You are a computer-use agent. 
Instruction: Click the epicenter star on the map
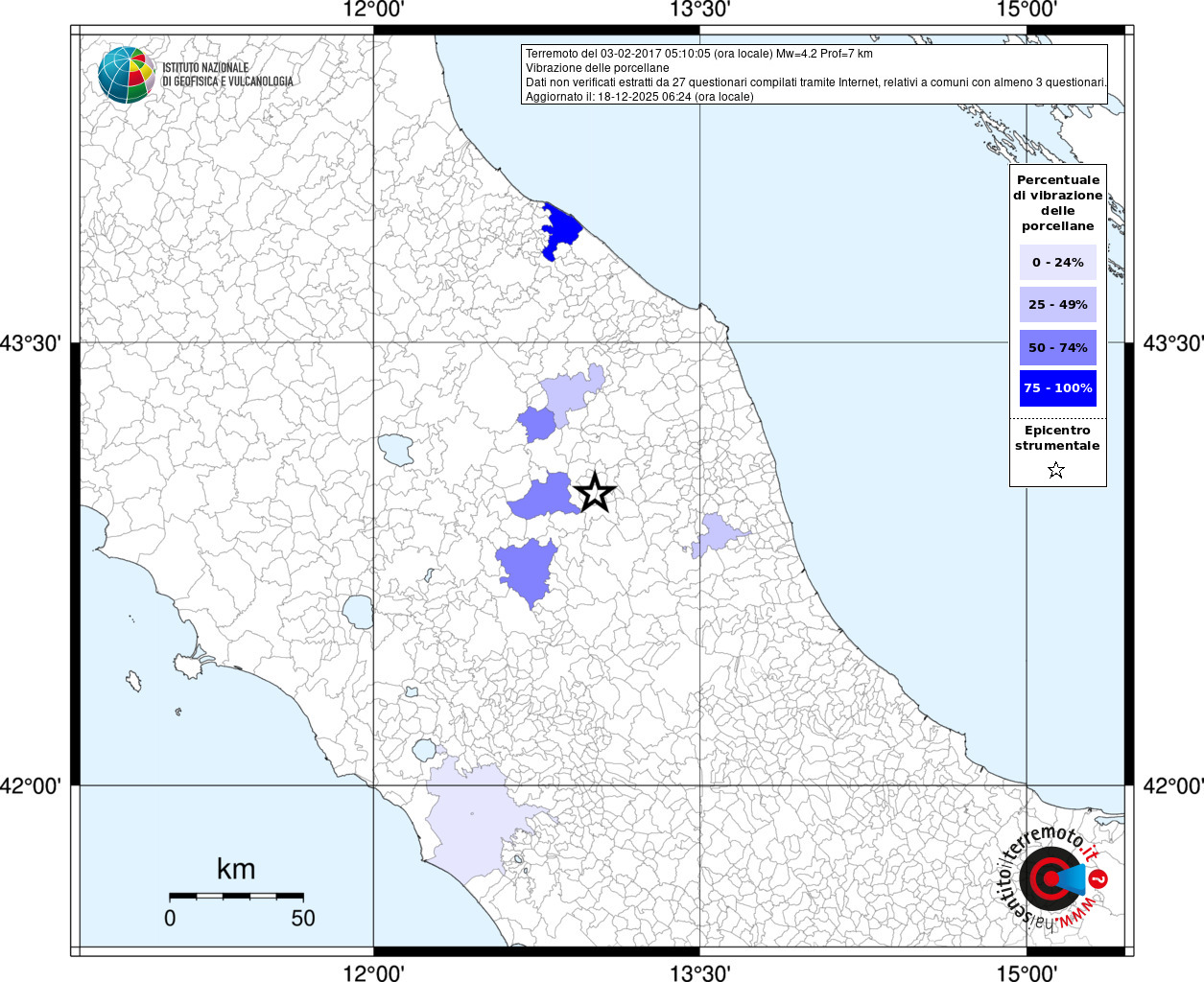click(x=594, y=493)
